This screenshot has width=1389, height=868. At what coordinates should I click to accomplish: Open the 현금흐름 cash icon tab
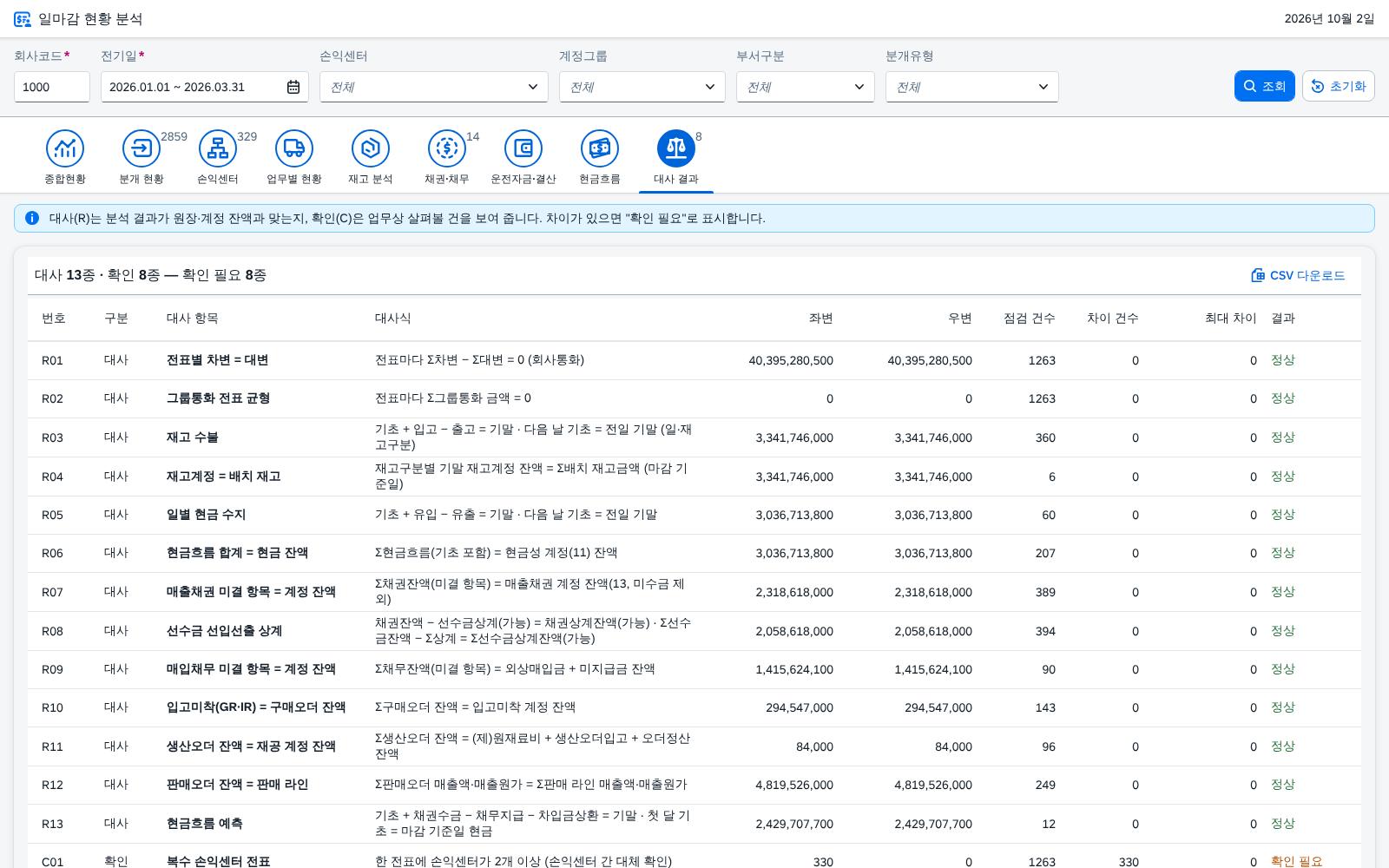pos(600,148)
